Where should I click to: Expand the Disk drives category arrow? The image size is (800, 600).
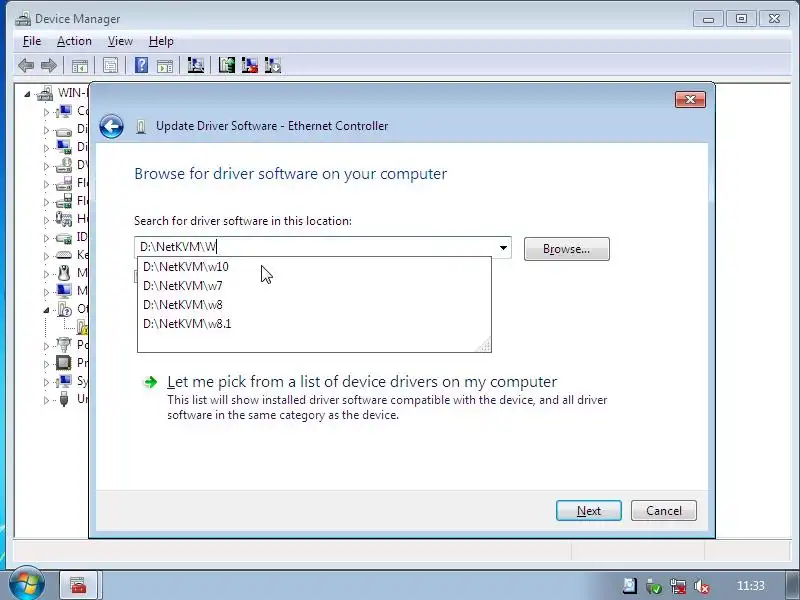click(46, 130)
